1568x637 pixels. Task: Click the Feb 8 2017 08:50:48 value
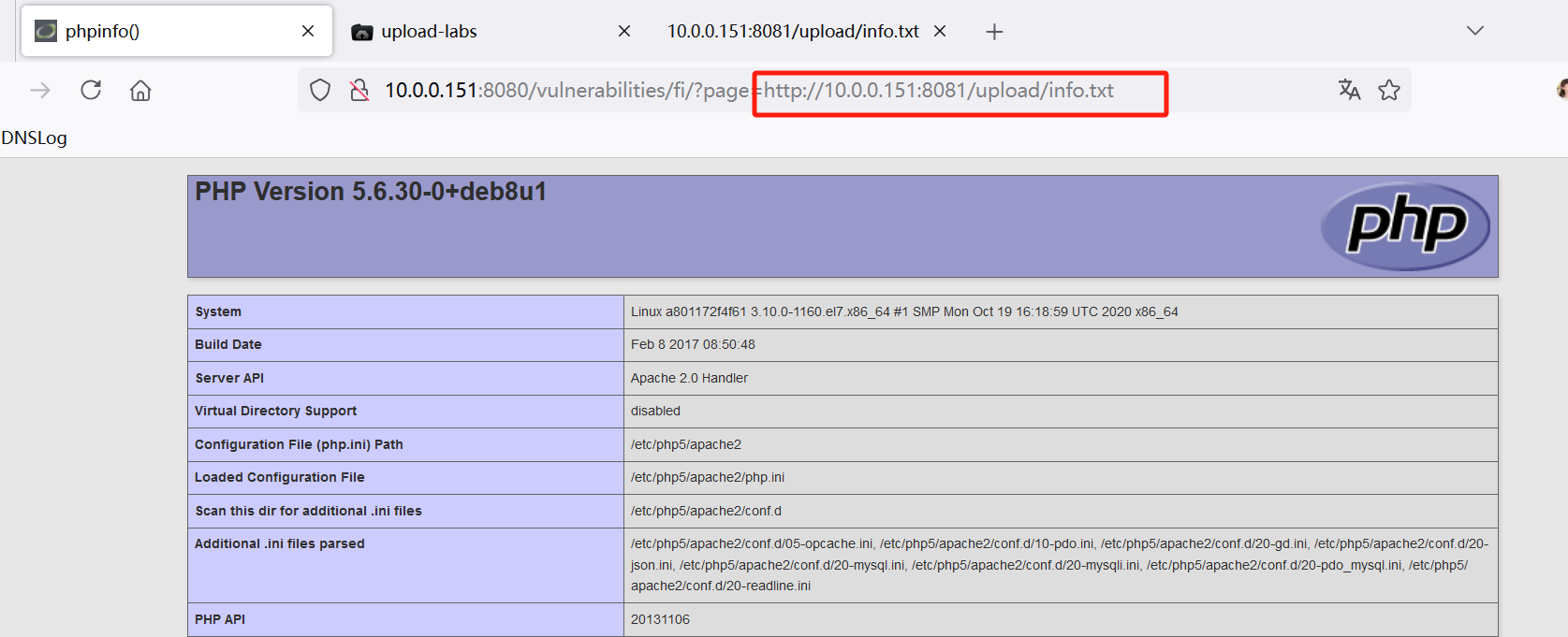(693, 344)
